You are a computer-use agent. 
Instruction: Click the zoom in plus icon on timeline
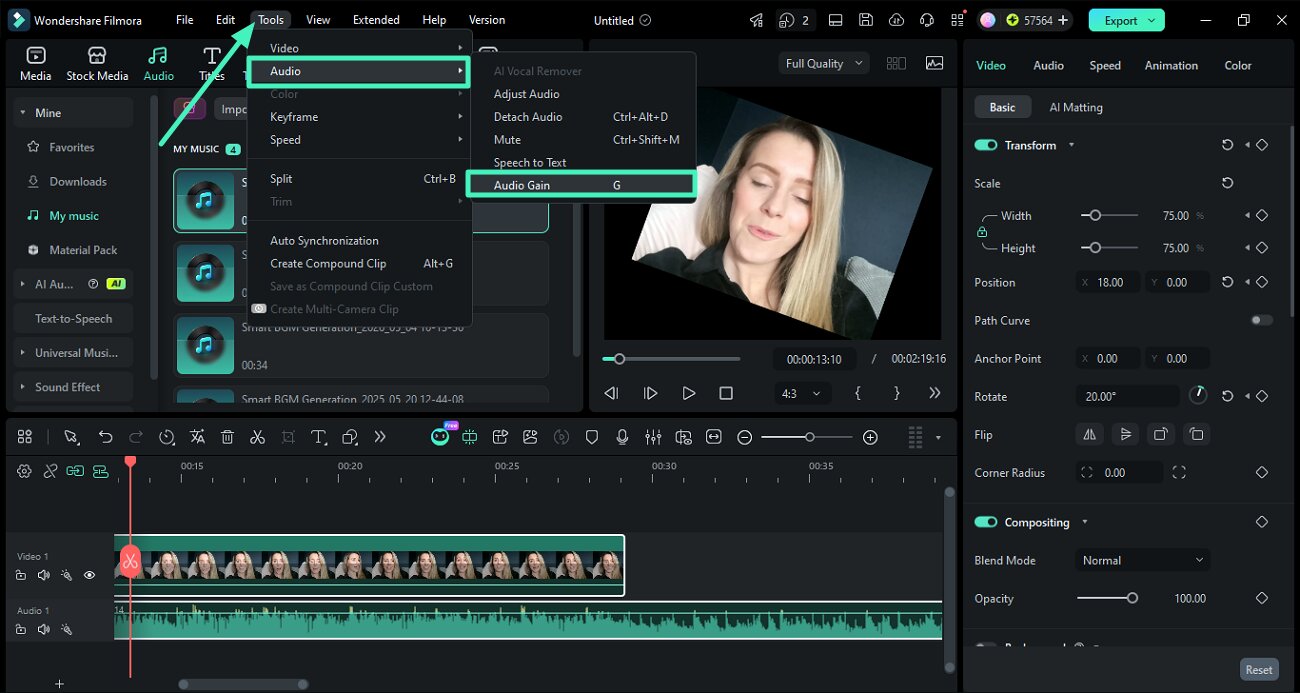tap(870, 437)
